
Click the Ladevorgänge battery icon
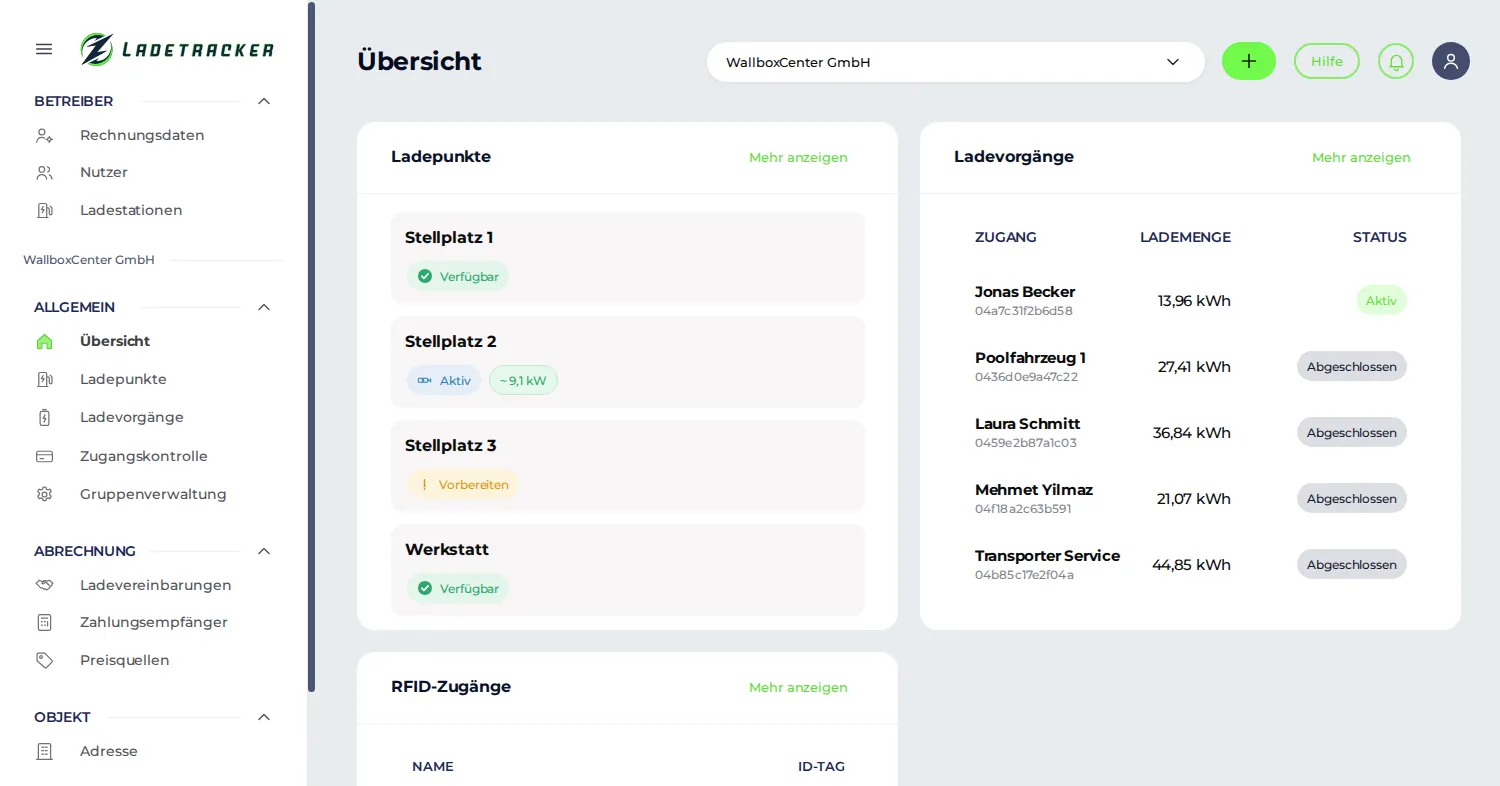[44, 417]
